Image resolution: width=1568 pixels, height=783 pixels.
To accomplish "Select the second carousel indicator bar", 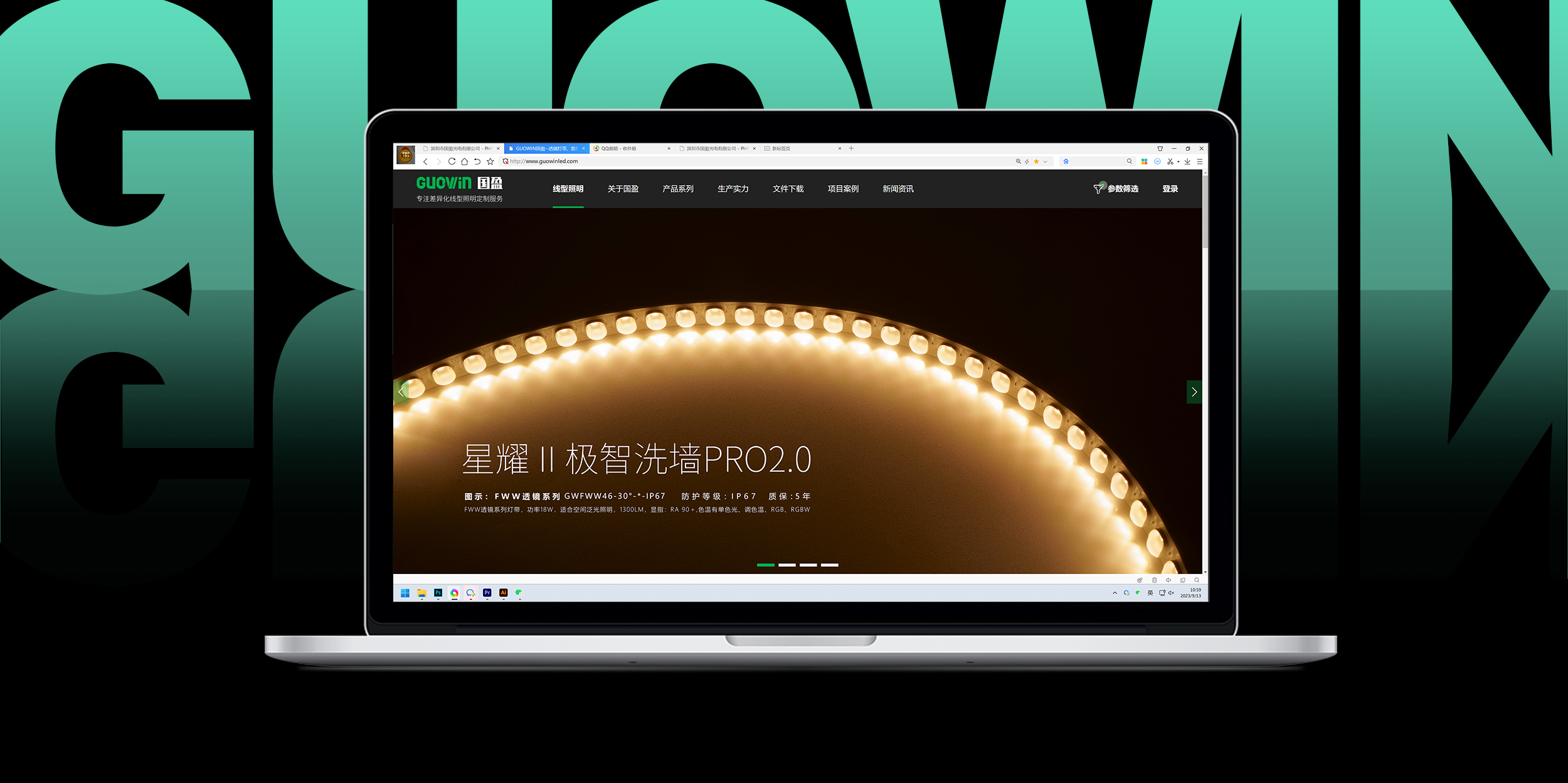I will [787, 565].
